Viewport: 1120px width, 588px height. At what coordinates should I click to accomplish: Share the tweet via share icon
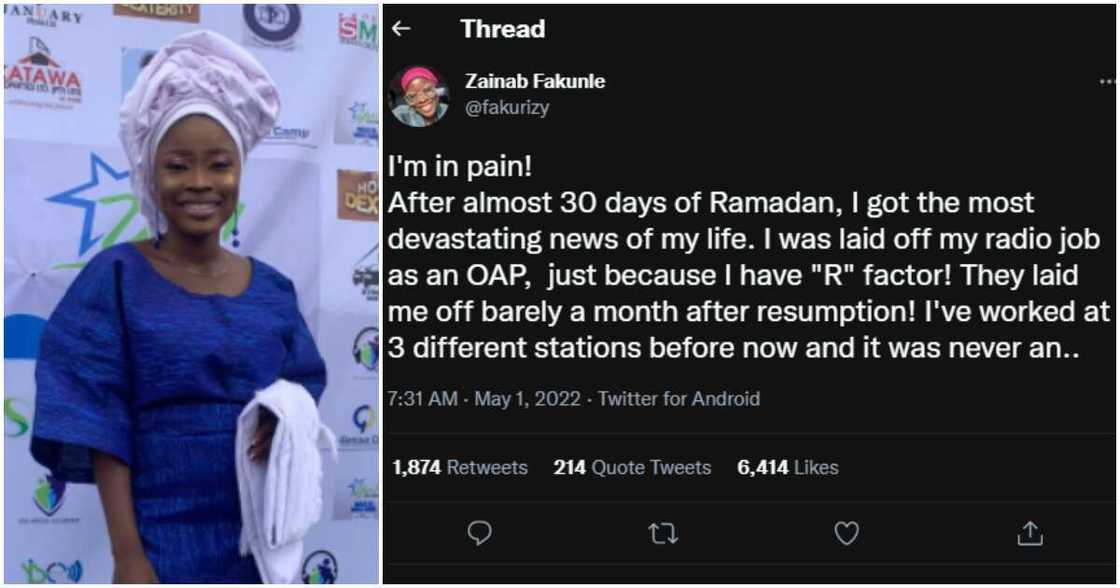[x=1030, y=534]
